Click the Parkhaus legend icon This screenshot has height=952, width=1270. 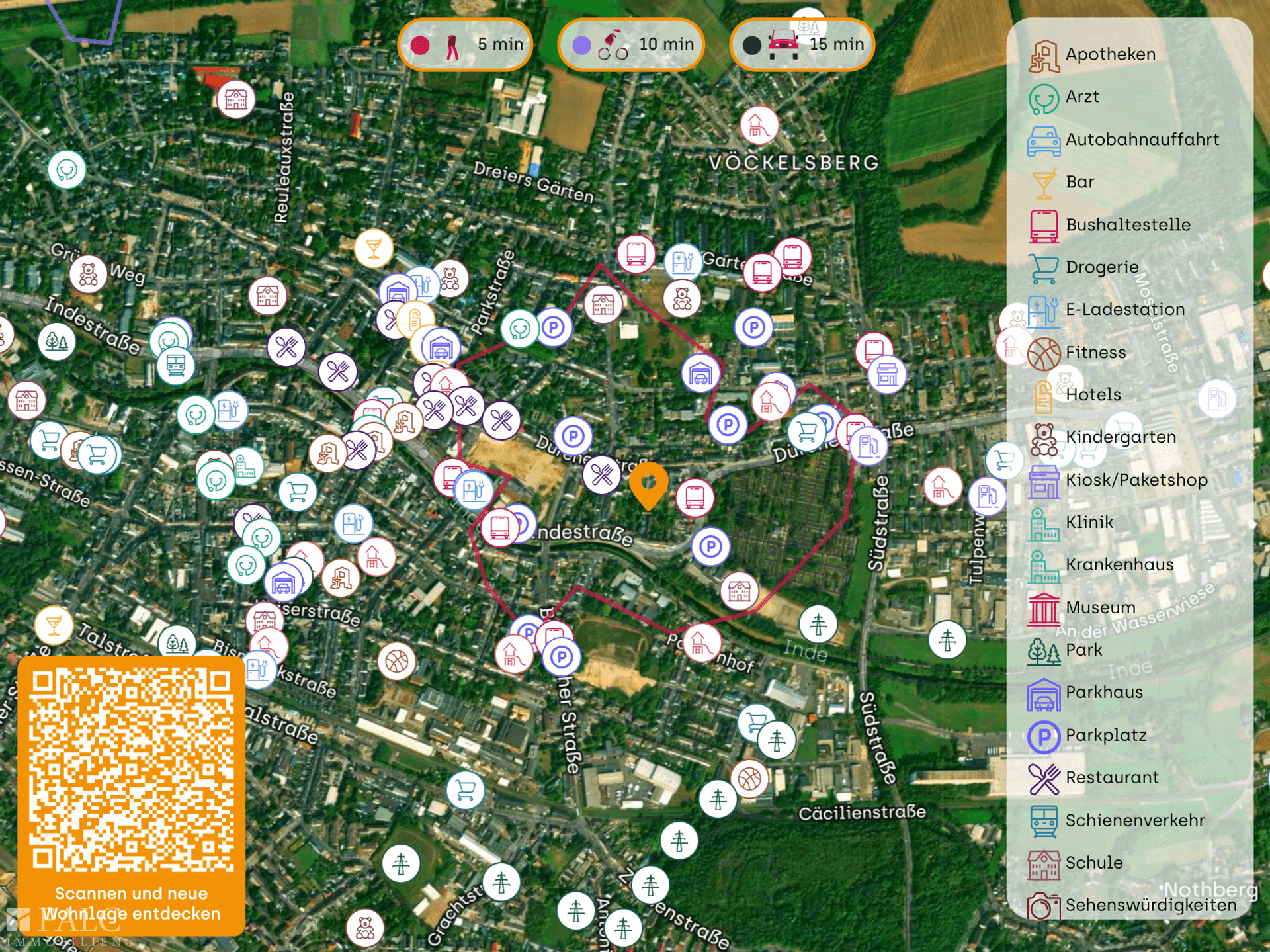pos(1044,694)
